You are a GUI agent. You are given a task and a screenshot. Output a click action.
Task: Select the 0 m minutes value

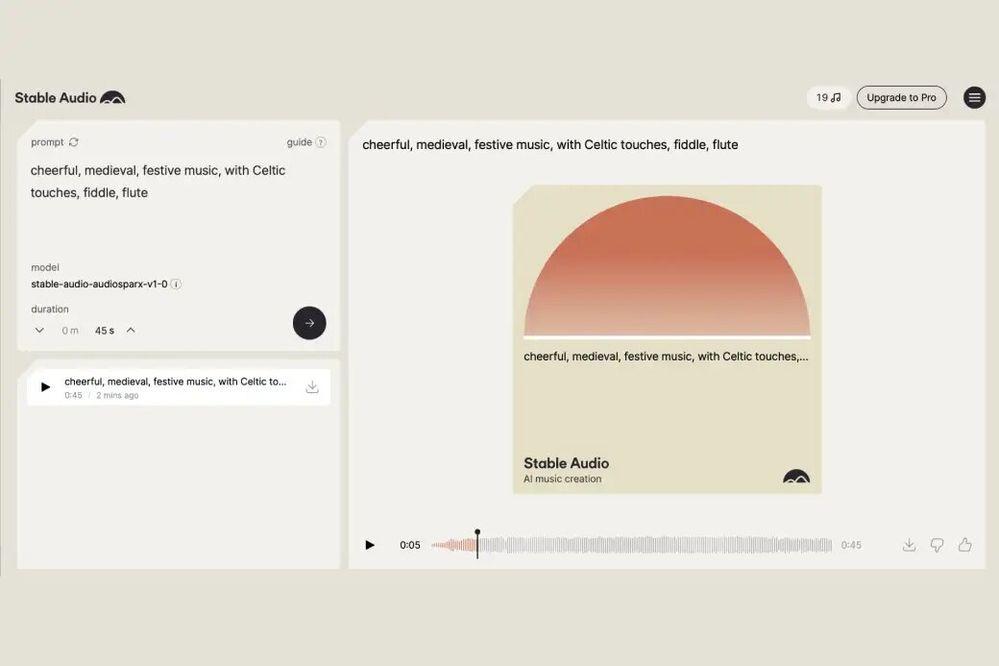click(x=70, y=331)
